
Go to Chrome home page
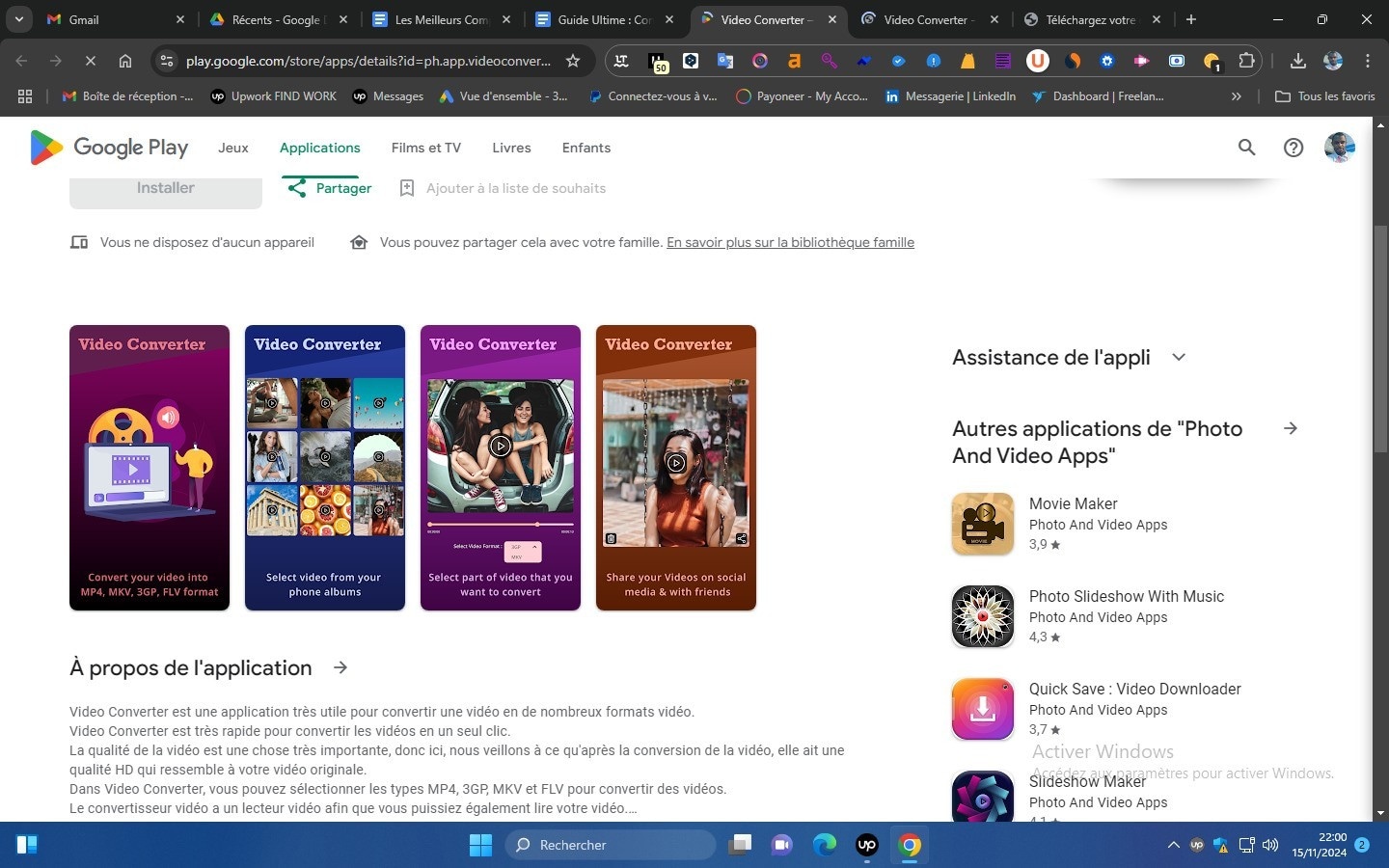125,61
